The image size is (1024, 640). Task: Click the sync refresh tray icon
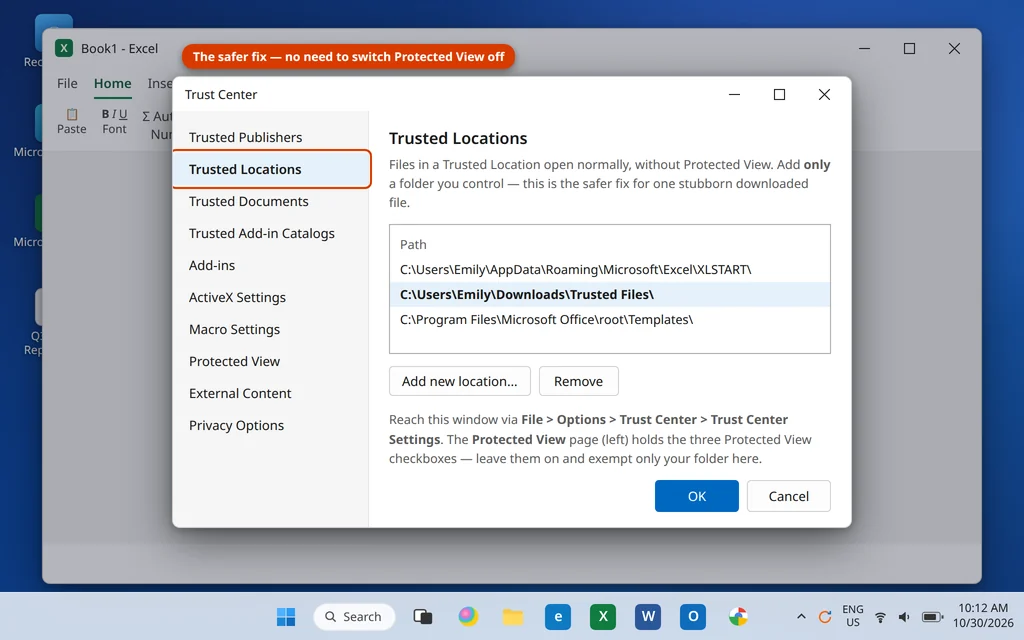[x=825, y=616]
